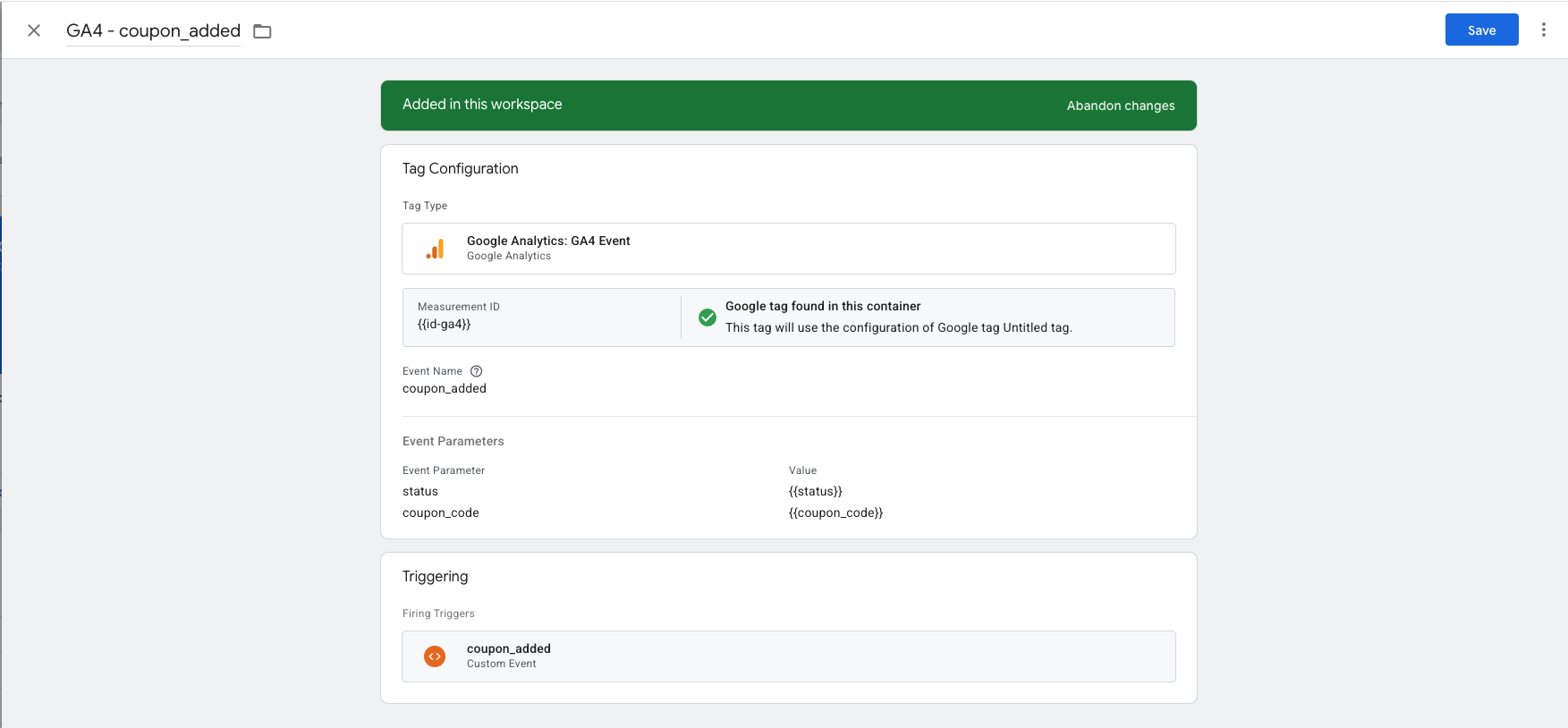The image size is (1568, 728).
Task: Open the coupon_added firing trigger
Action: [x=509, y=648]
